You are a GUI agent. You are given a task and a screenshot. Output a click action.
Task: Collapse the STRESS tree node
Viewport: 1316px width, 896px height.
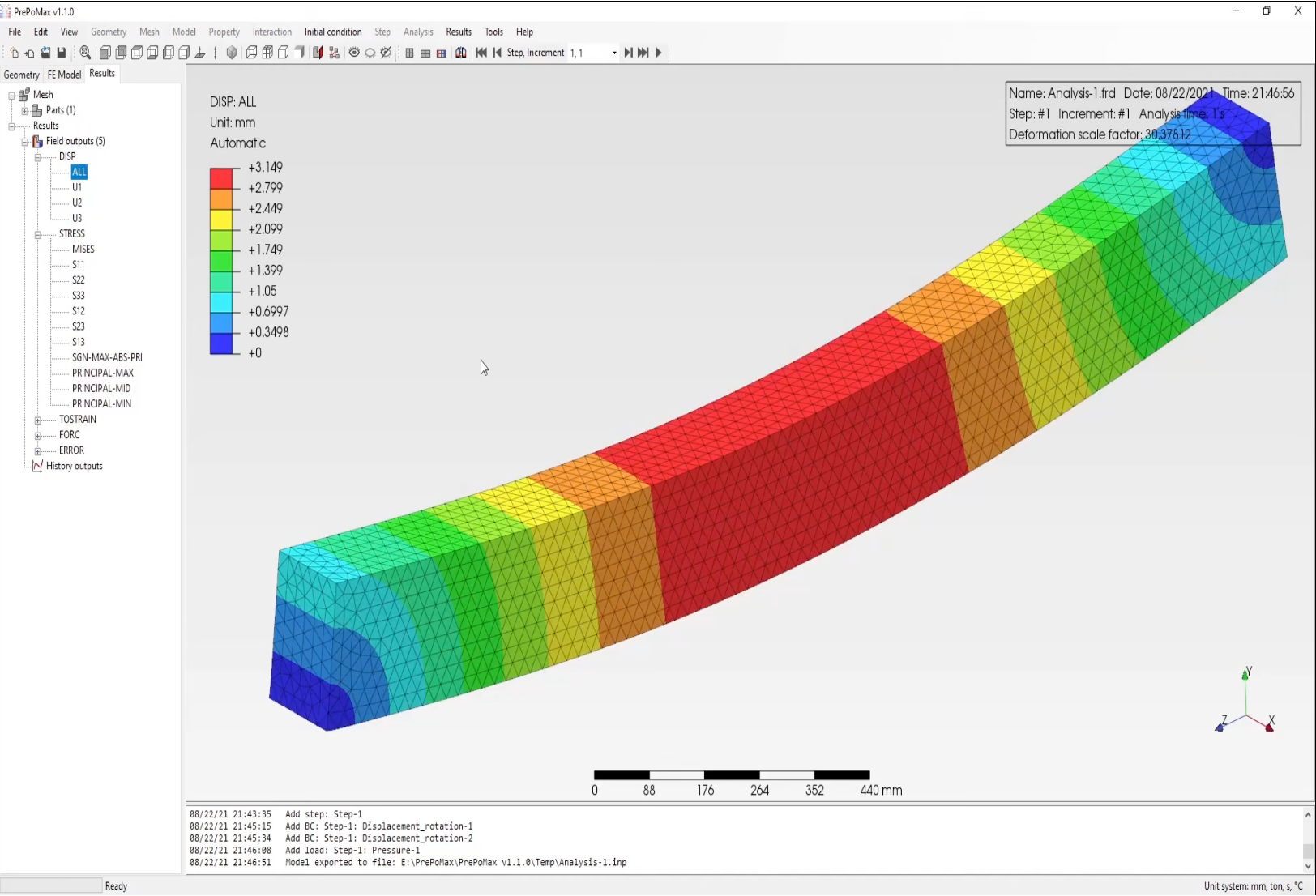(37, 235)
